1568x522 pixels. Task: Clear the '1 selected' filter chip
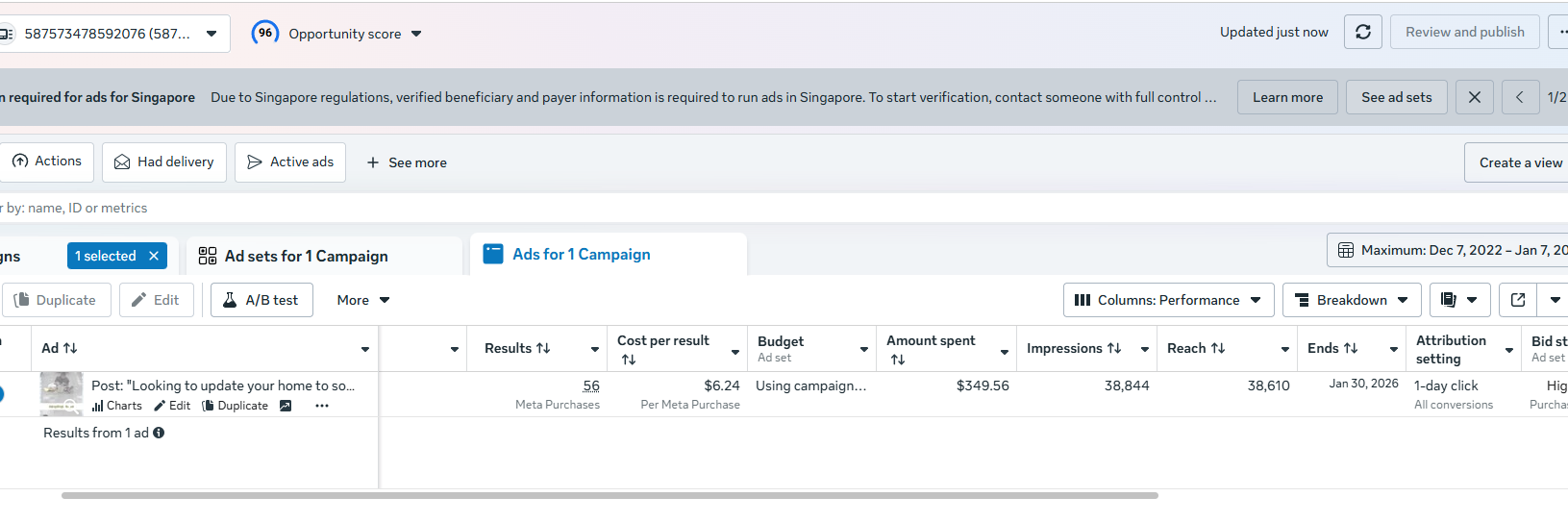(154, 256)
